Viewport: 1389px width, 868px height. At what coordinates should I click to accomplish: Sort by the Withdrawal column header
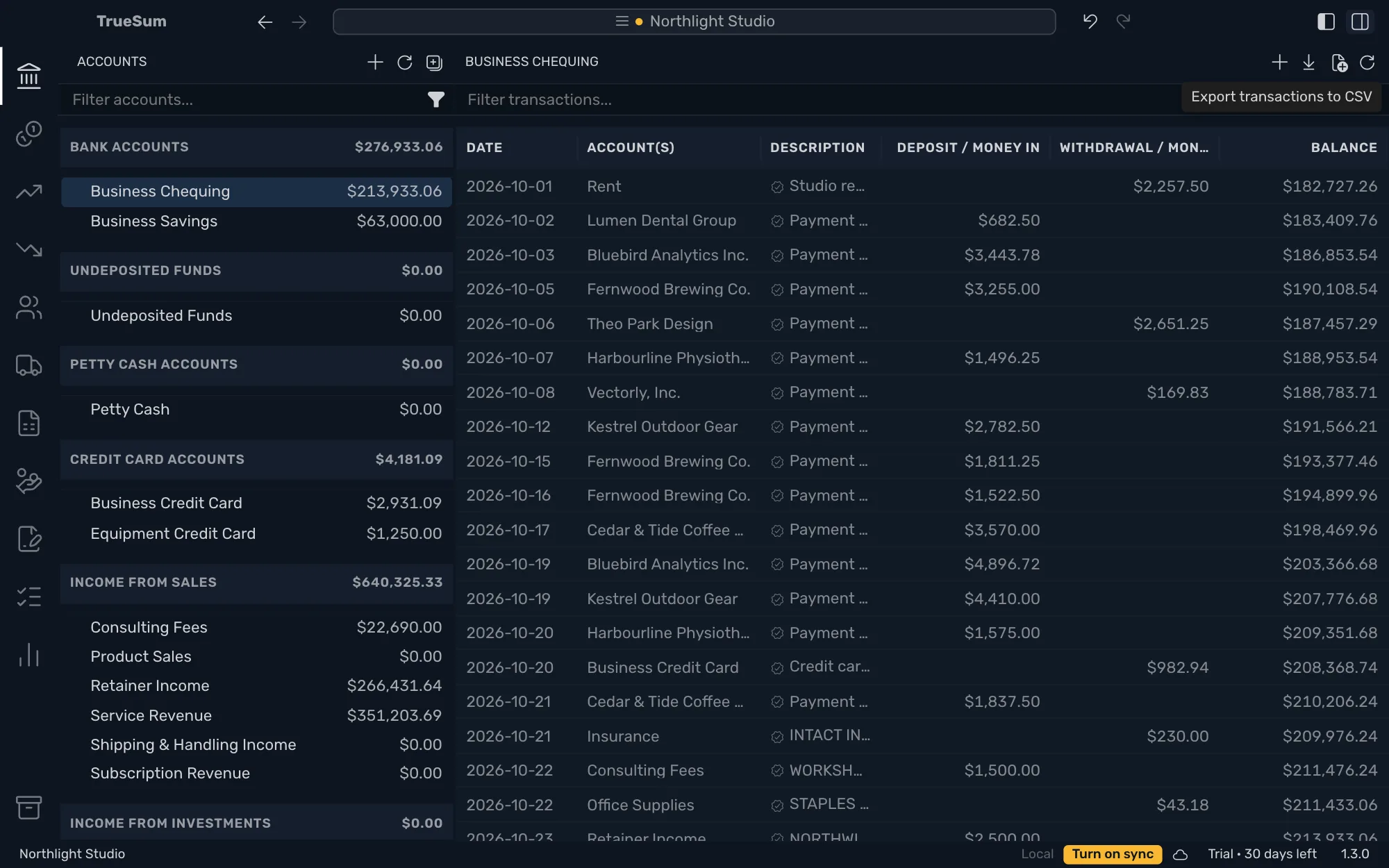point(1134,148)
